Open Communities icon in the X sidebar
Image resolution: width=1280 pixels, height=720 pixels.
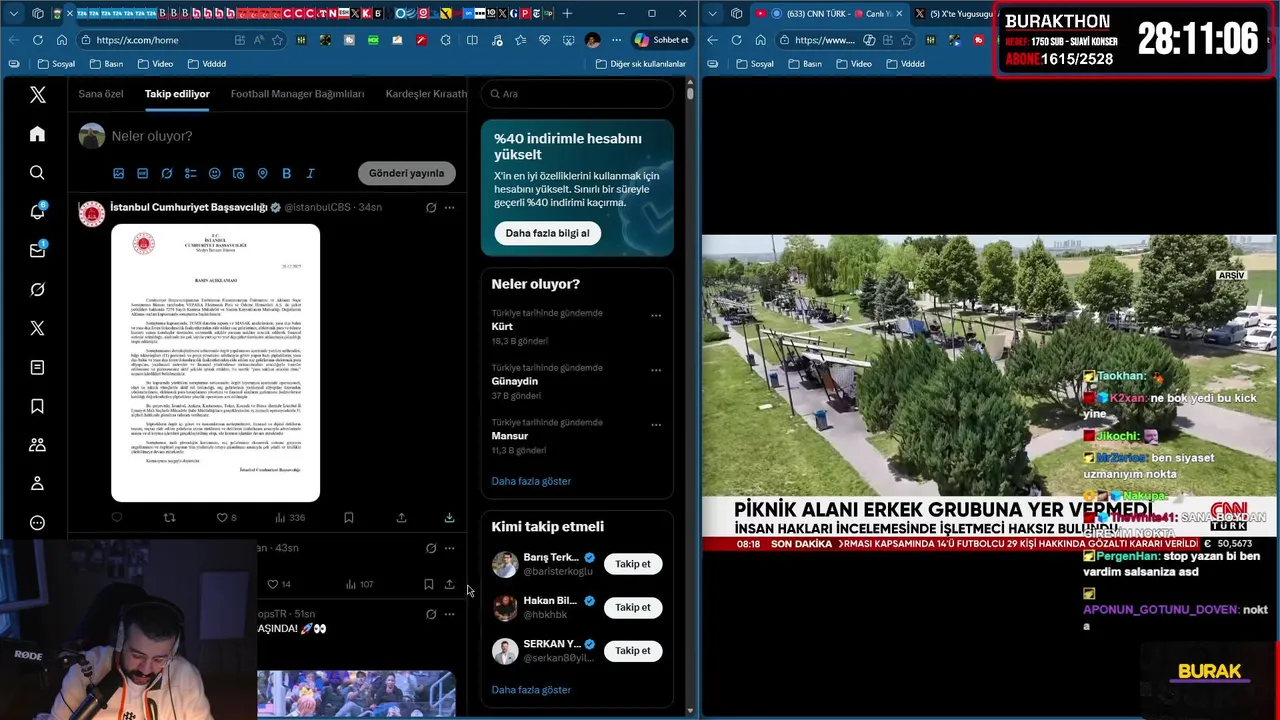coord(37,445)
